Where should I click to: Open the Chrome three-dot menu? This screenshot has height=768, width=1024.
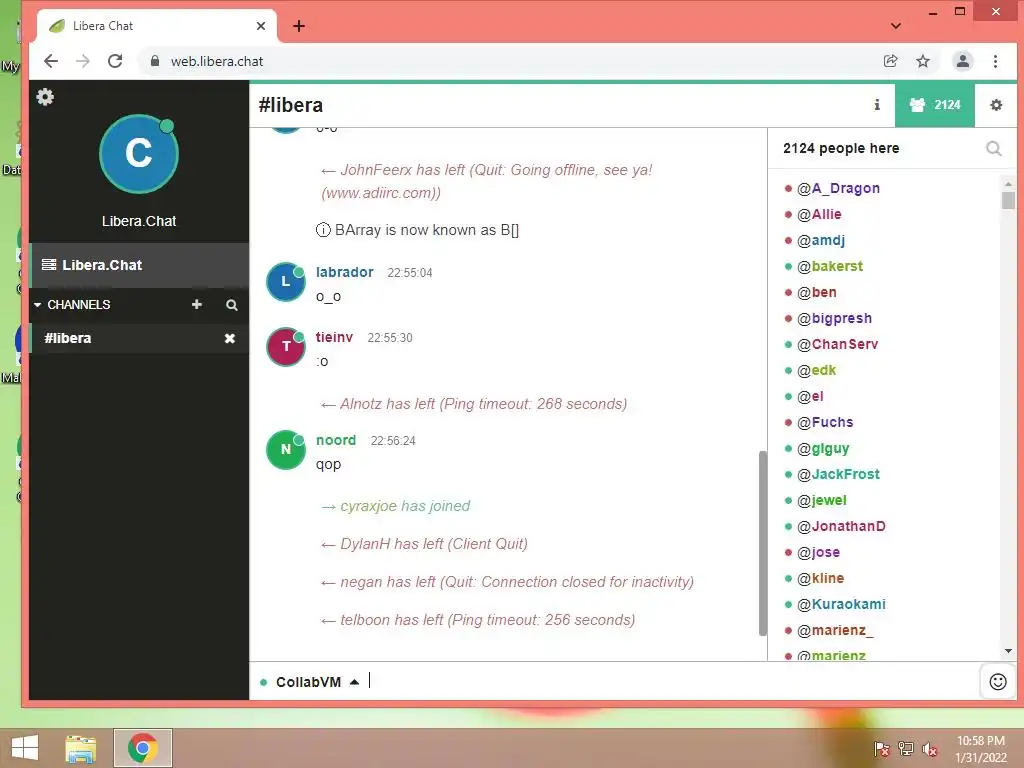tap(995, 61)
